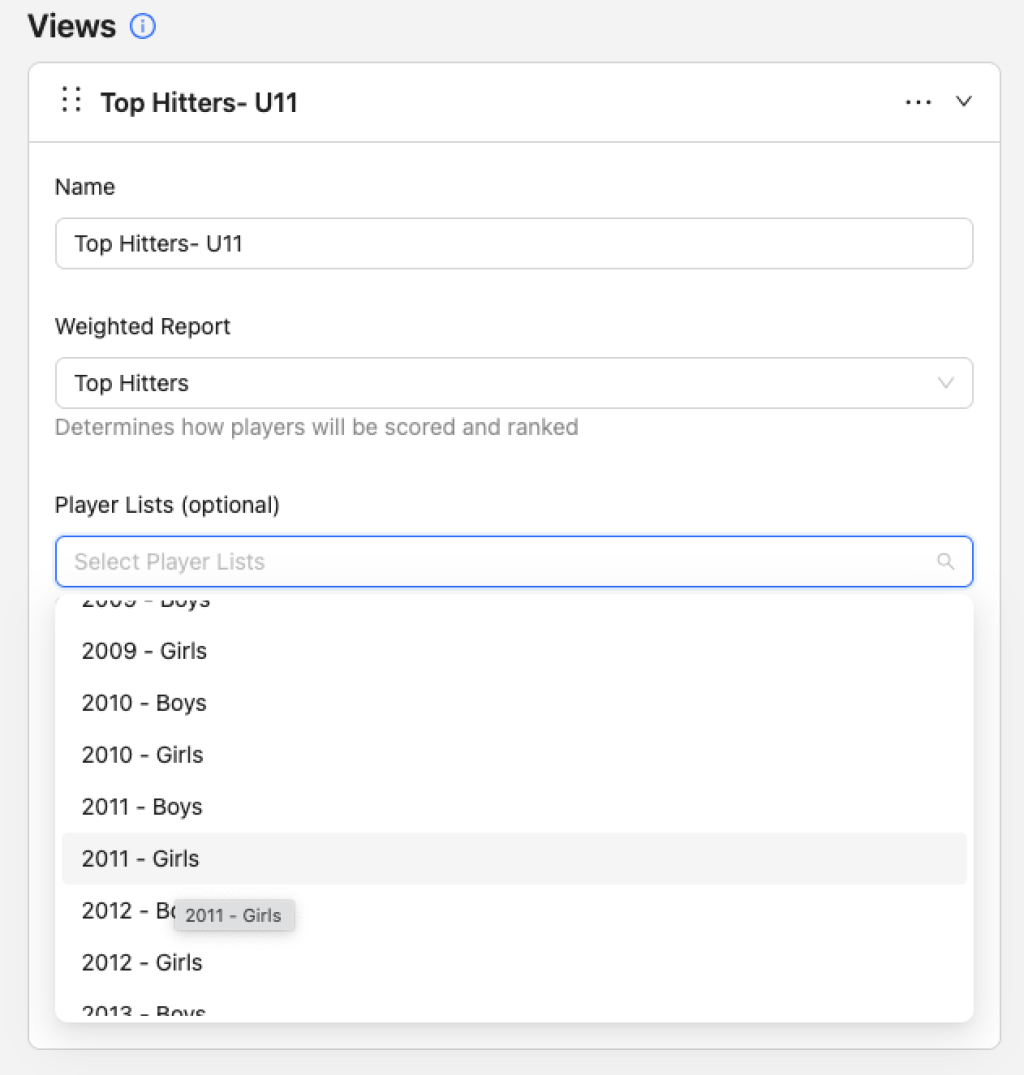The image size is (1024, 1075).
Task: Click the partially hidden 2009 - Boys option
Action: coord(146,602)
